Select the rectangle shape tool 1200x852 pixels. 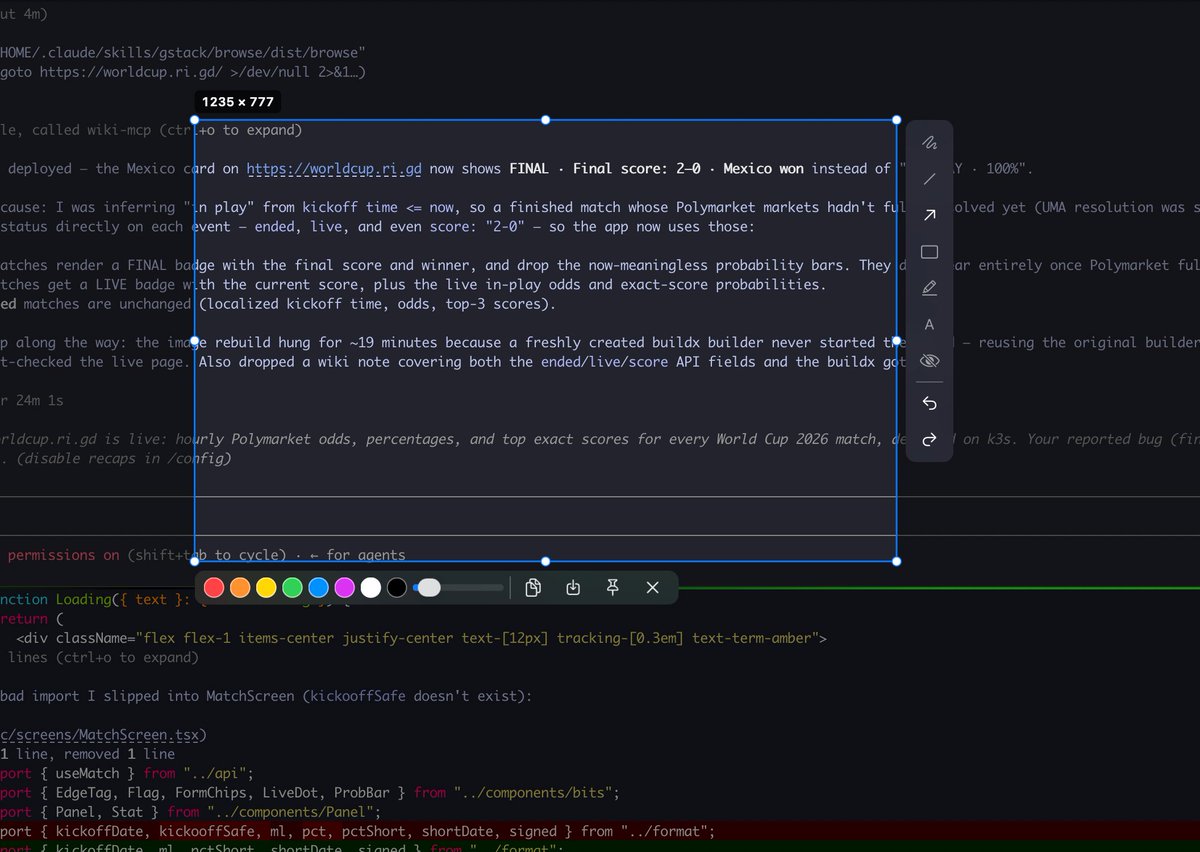(929, 252)
